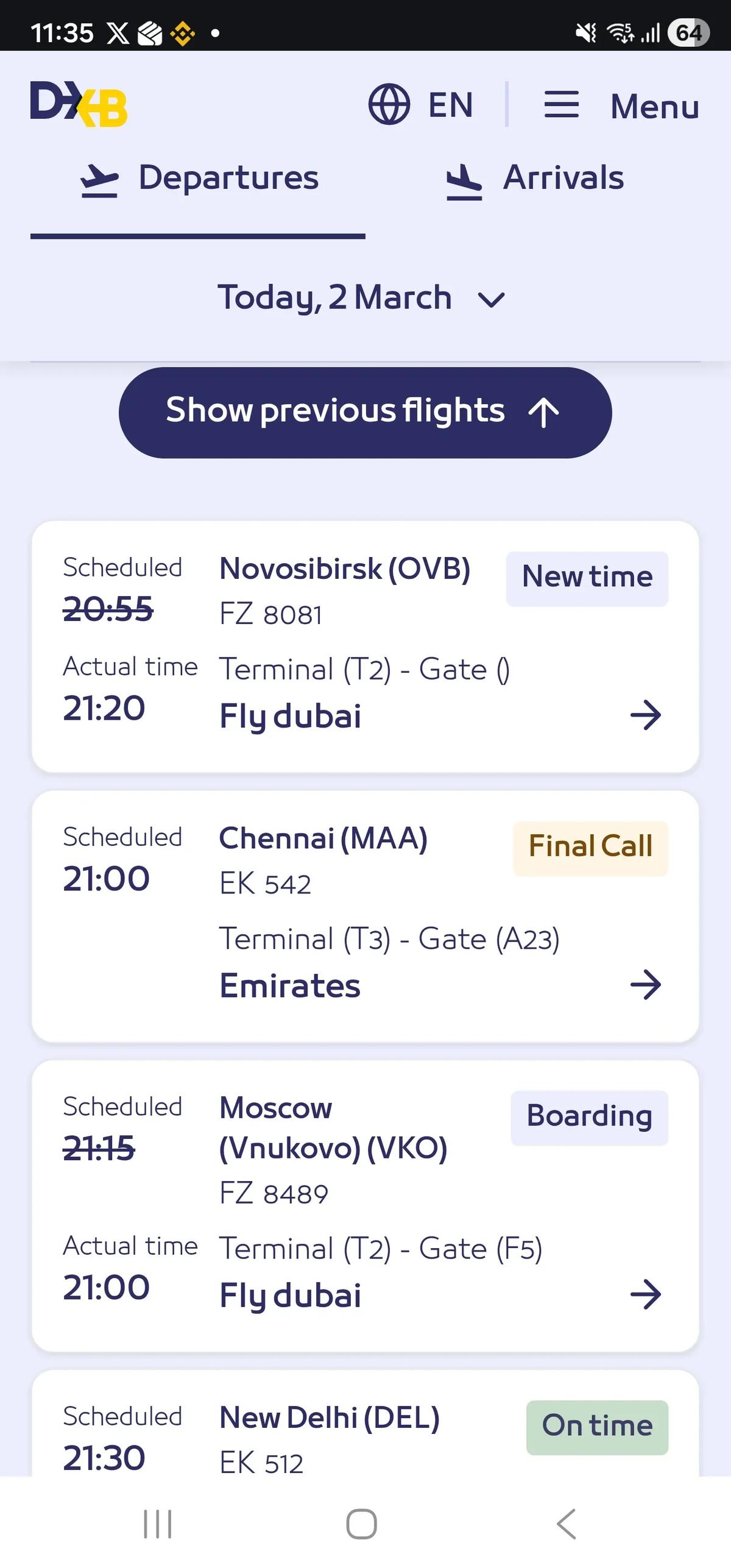Open the hamburger Menu icon
Screen dimensions: 731x1568
(561, 104)
